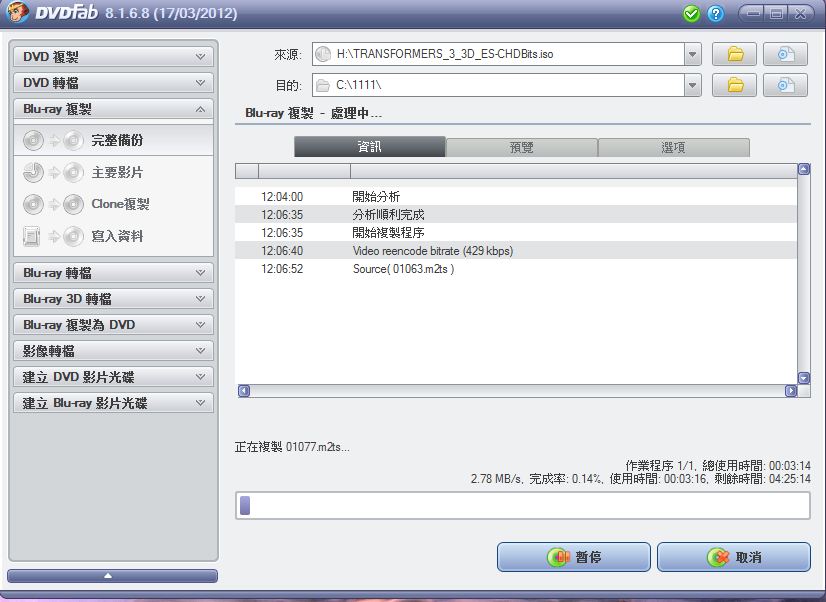
Task: Select log row 開始分析
Action: pos(516,196)
